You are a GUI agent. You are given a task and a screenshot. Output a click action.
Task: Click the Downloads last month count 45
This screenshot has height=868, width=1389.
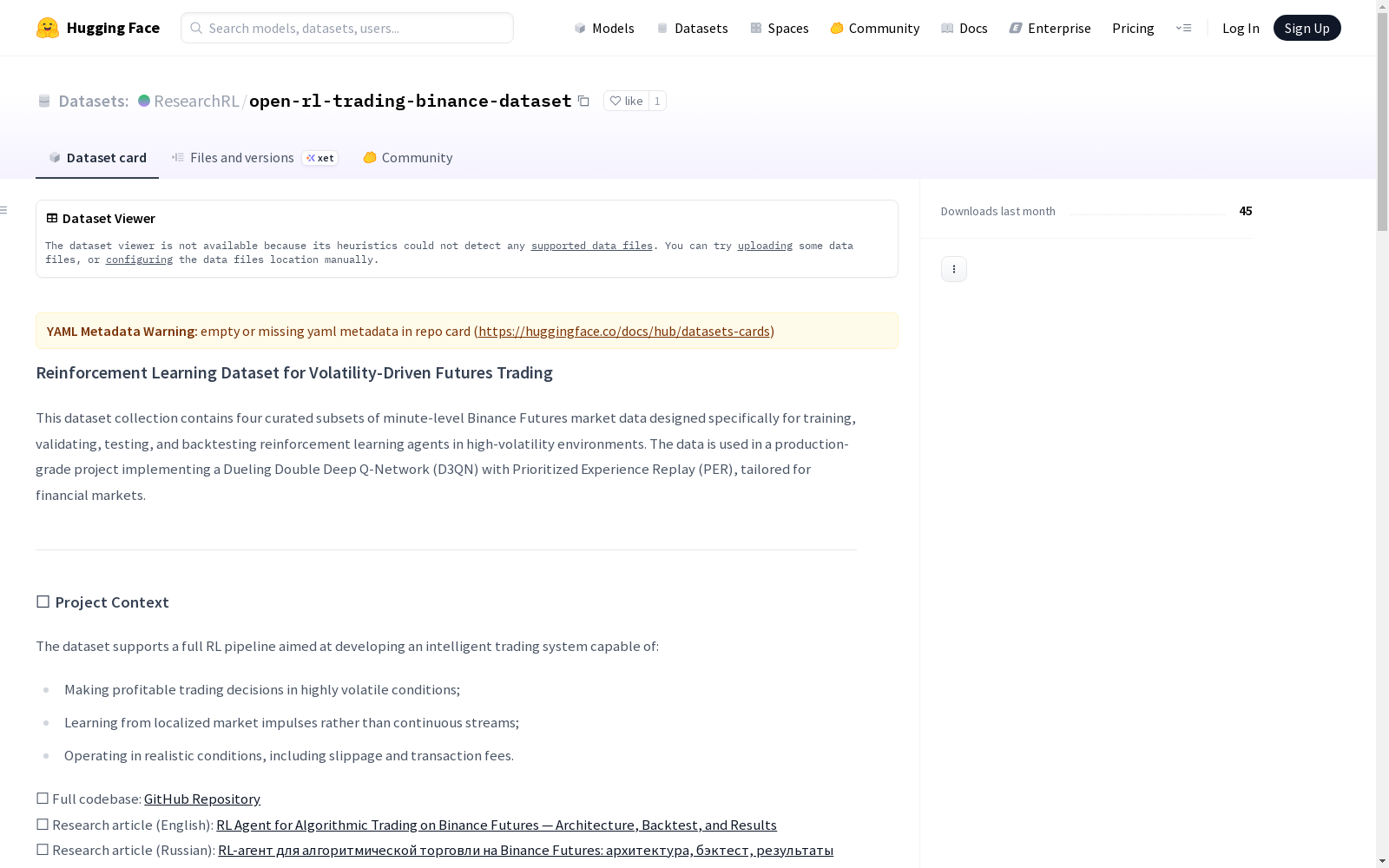(x=1246, y=211)
